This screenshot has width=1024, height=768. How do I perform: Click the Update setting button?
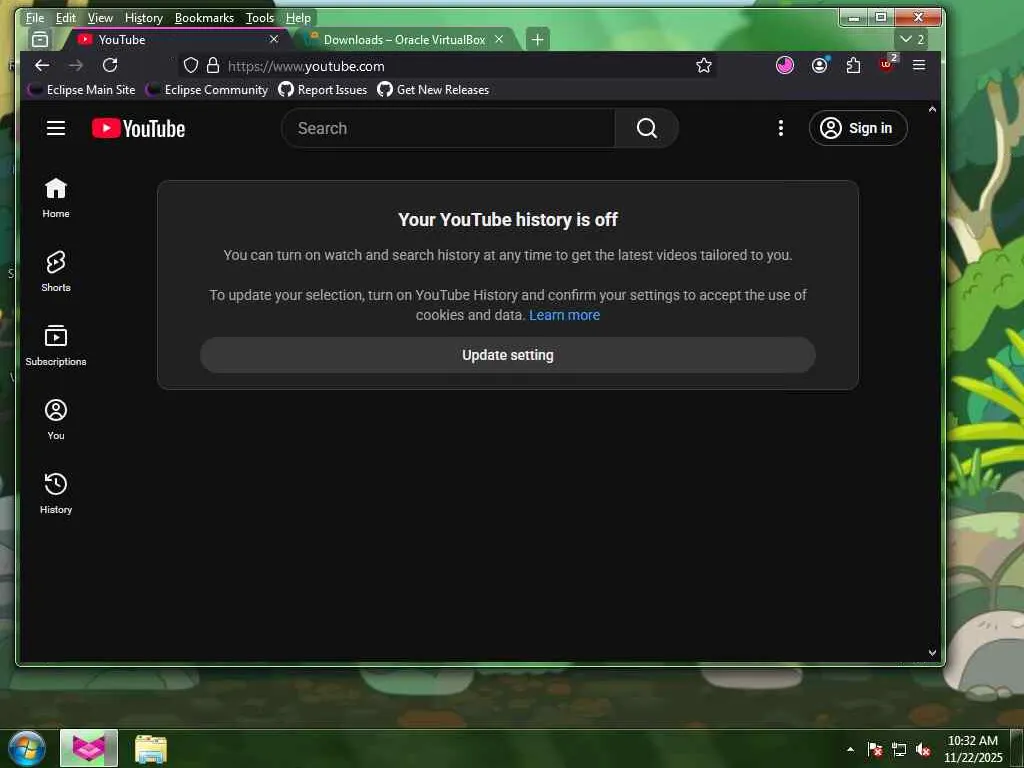tap(507, 355)
